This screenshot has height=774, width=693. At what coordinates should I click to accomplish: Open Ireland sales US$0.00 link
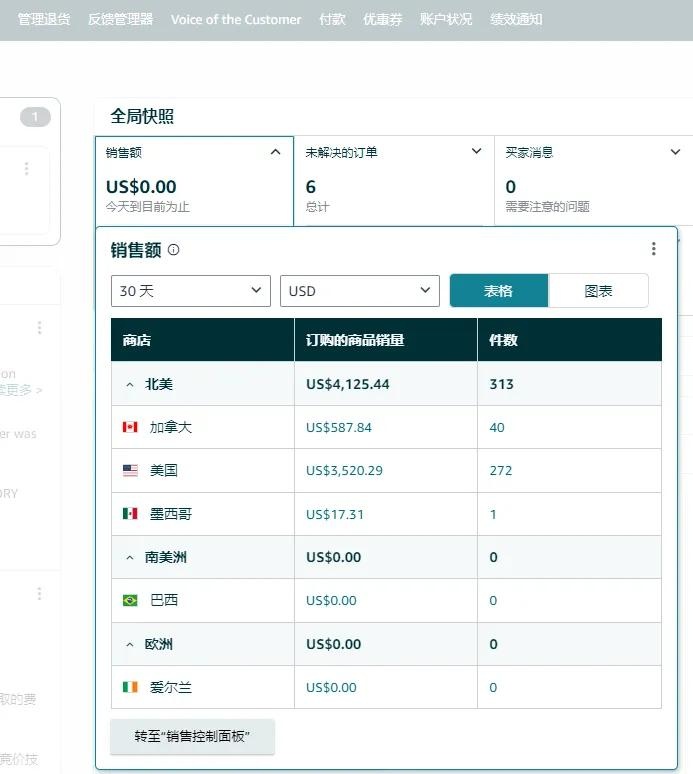tap(331, 688)
